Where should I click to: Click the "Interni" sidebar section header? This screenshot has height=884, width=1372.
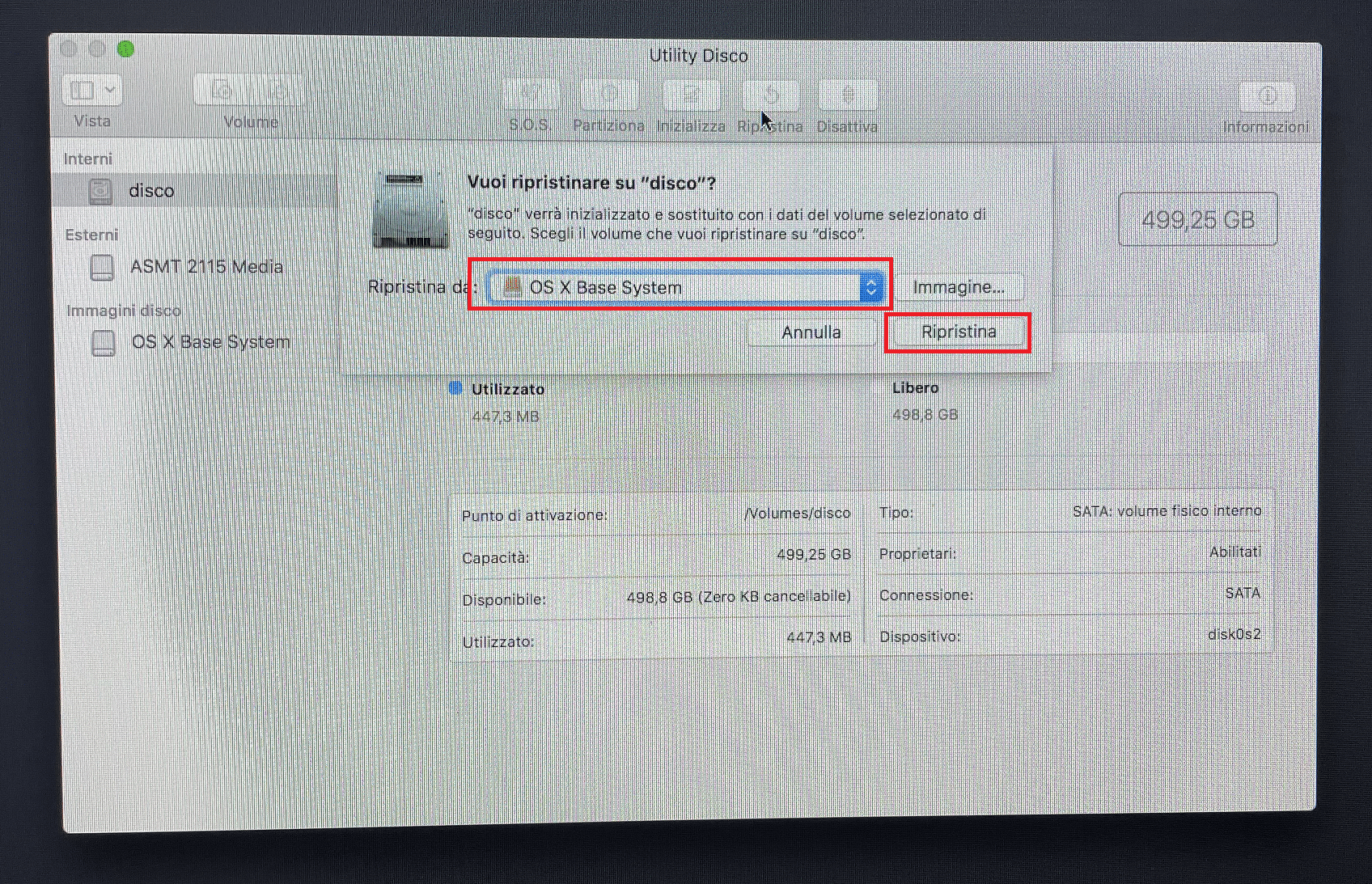click(x=88, y=159)
